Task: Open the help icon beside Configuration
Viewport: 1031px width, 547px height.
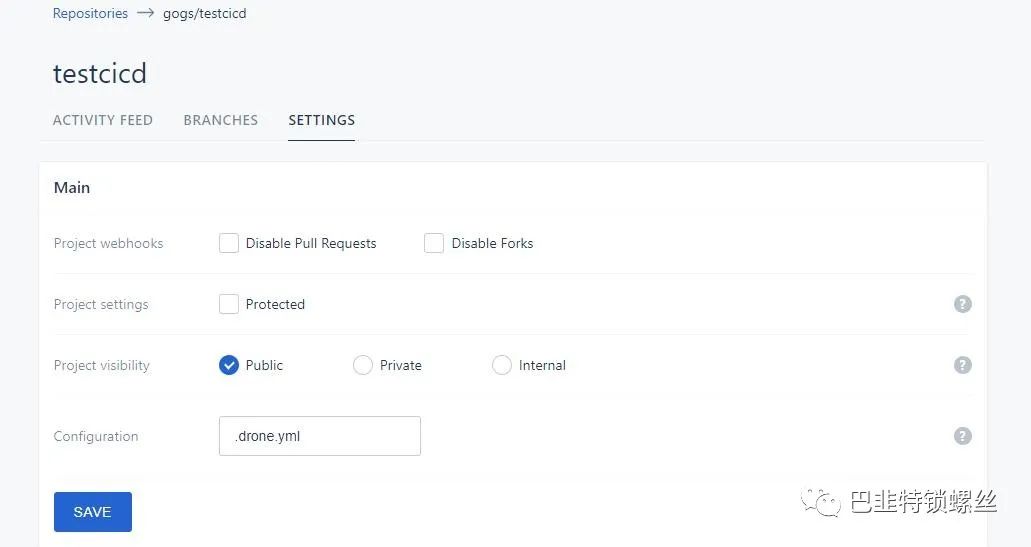Action: pos(963,436)
